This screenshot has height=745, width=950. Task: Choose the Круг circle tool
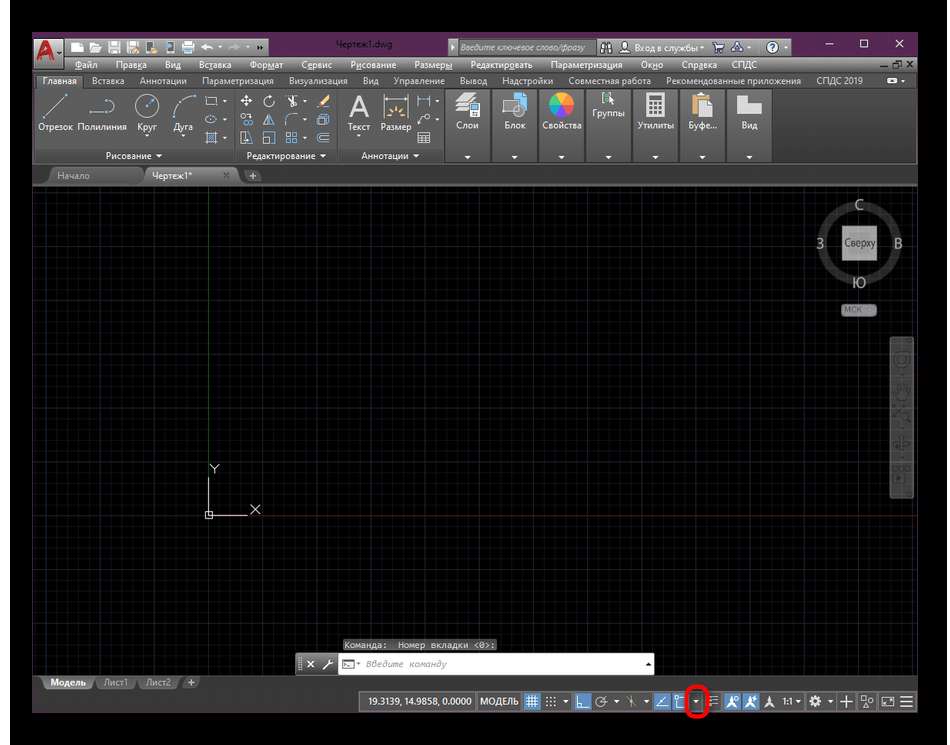coord(147,108)
